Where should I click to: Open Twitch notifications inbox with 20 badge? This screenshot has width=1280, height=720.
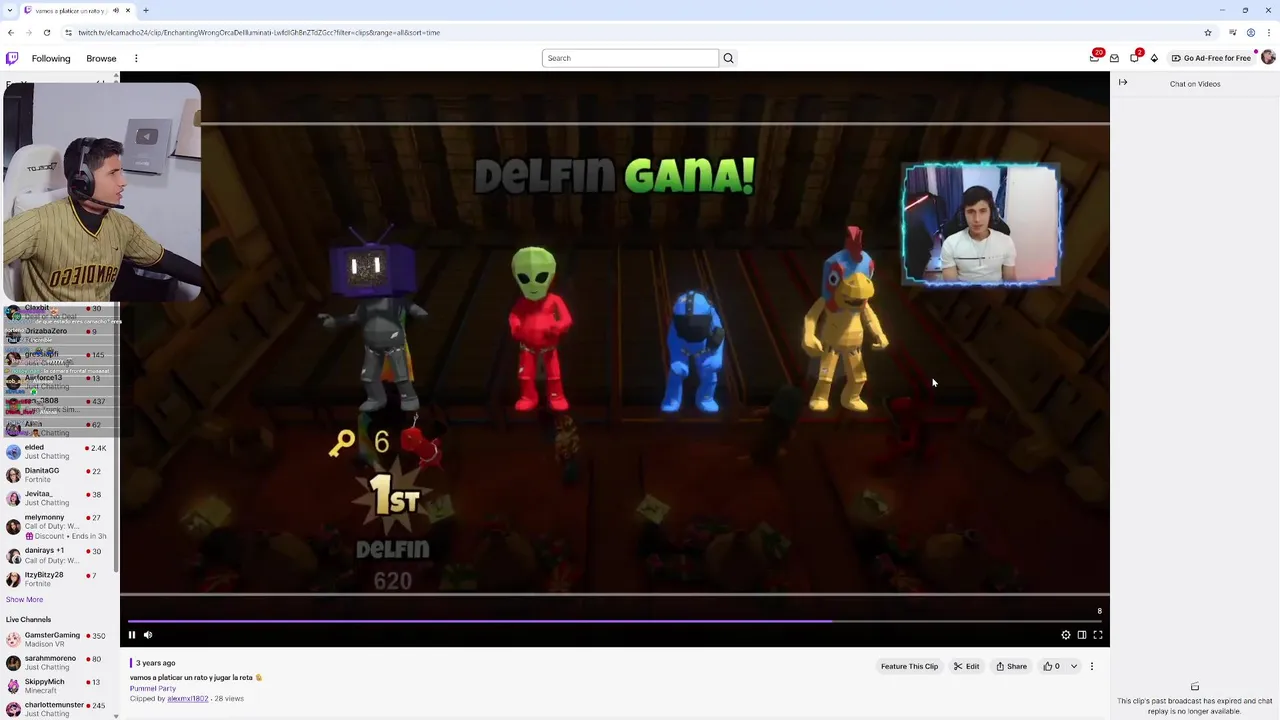1095,57
